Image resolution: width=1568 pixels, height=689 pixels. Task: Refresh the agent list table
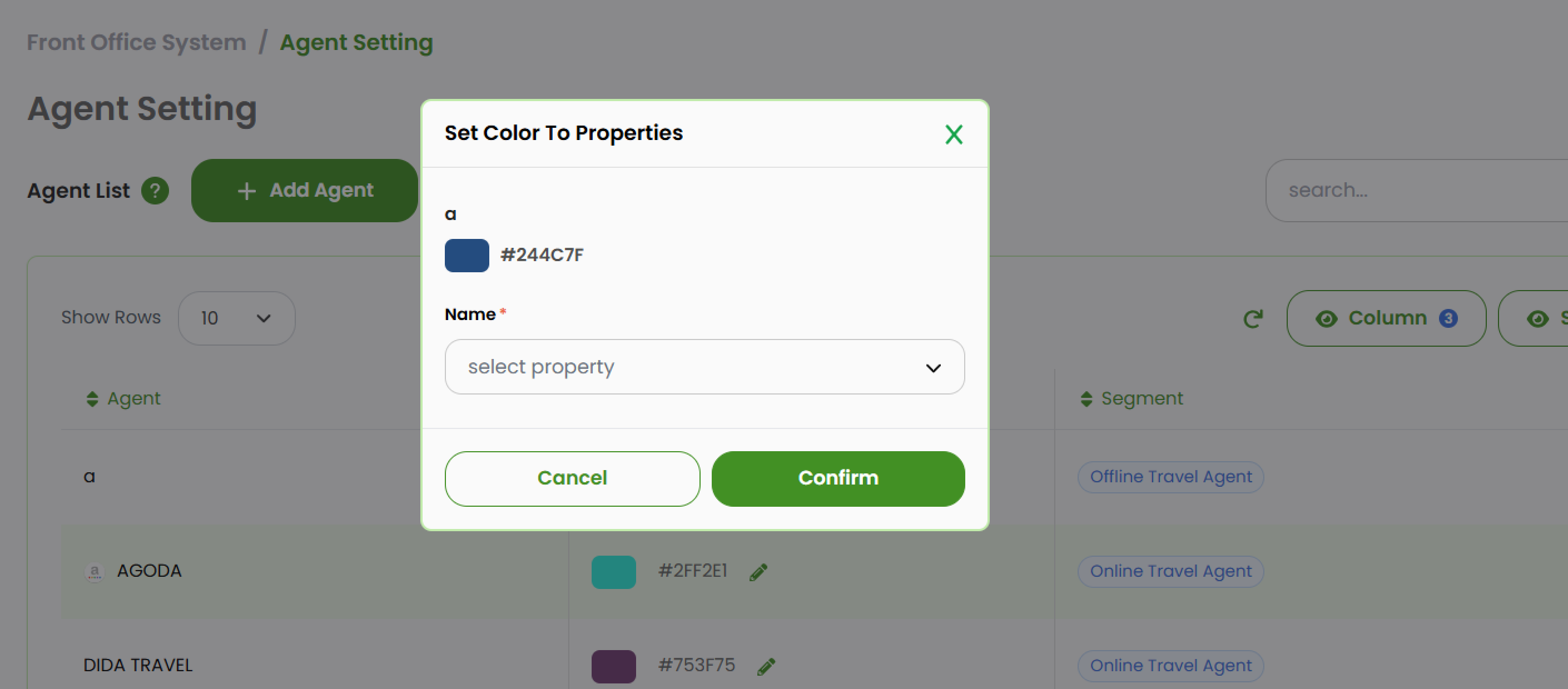pyautogui.click(x=1253, y=318)
